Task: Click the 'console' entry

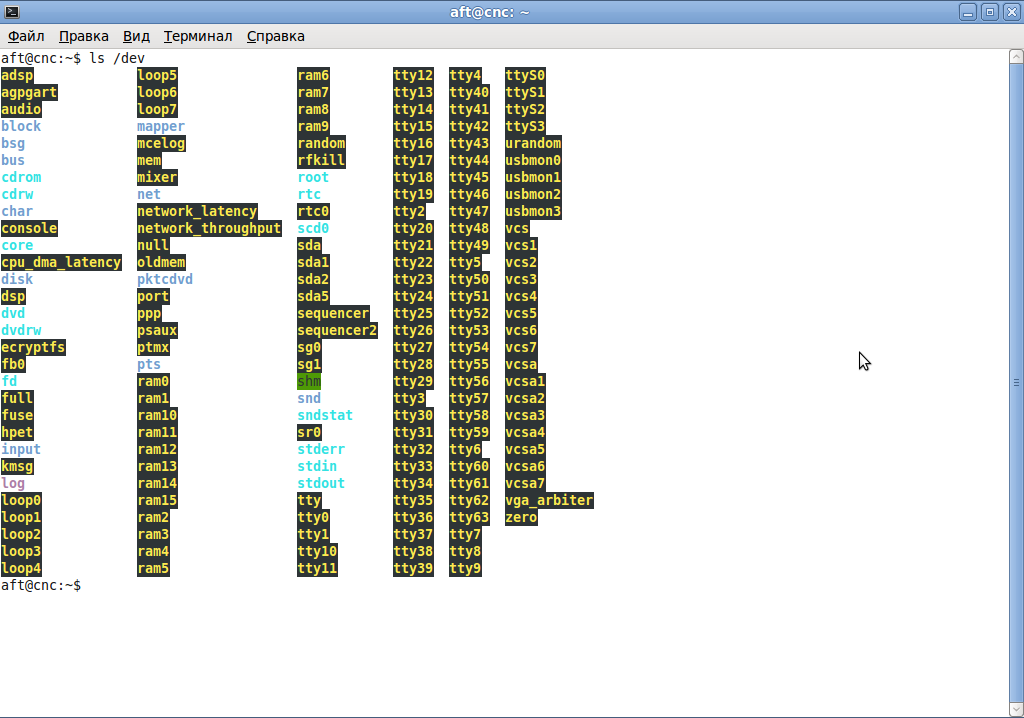Action: (29, 228)
